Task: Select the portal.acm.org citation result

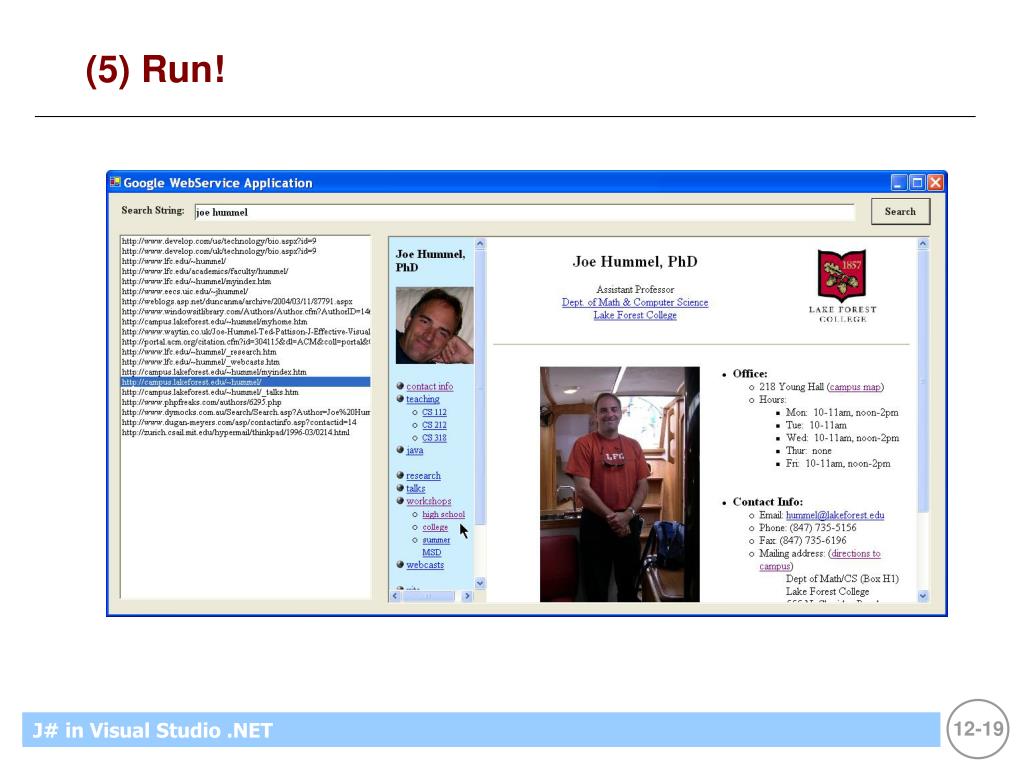Action: click(246, 342)
